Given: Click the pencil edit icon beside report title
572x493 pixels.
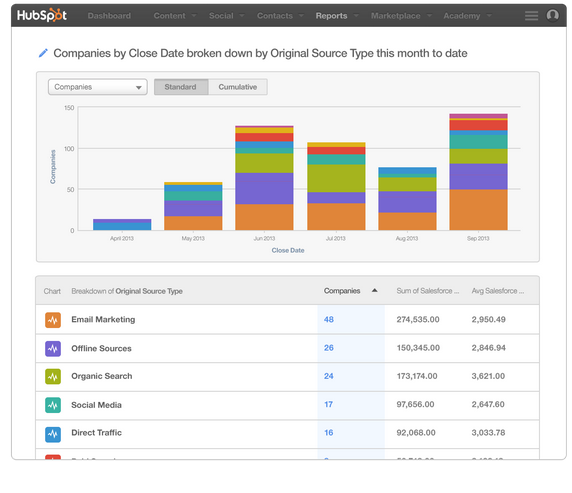Looking at the screenshot, I should [43, 53].
